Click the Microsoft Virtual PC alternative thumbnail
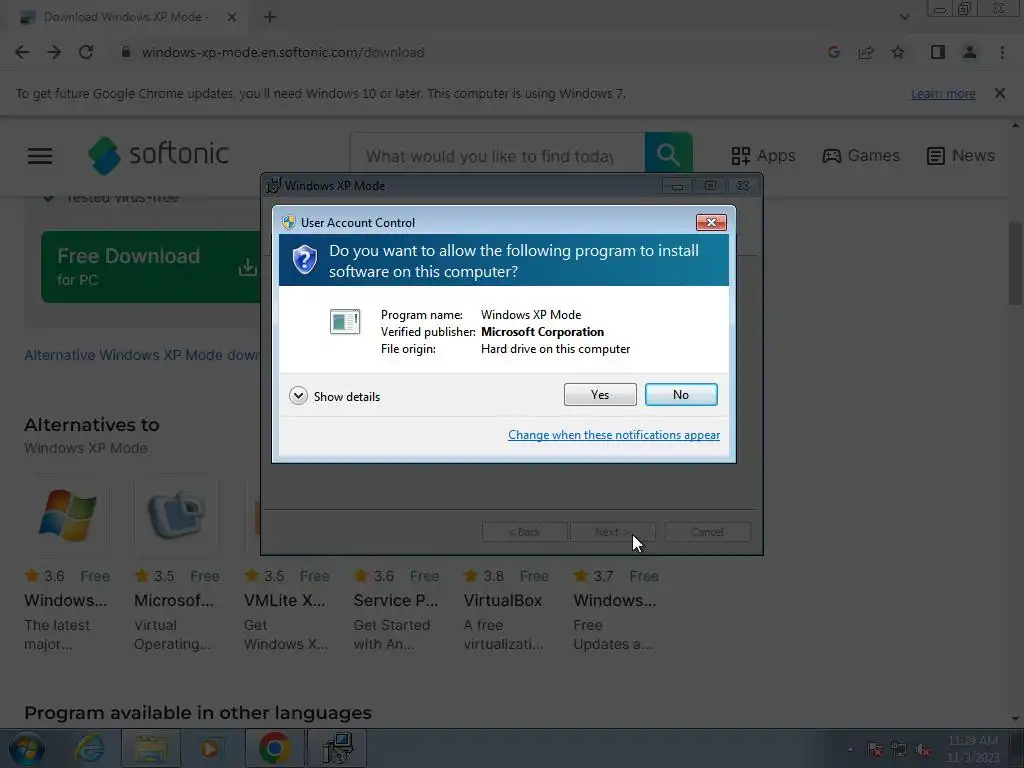The height and width of the screenshot is (768, 1024). point(176,515)
